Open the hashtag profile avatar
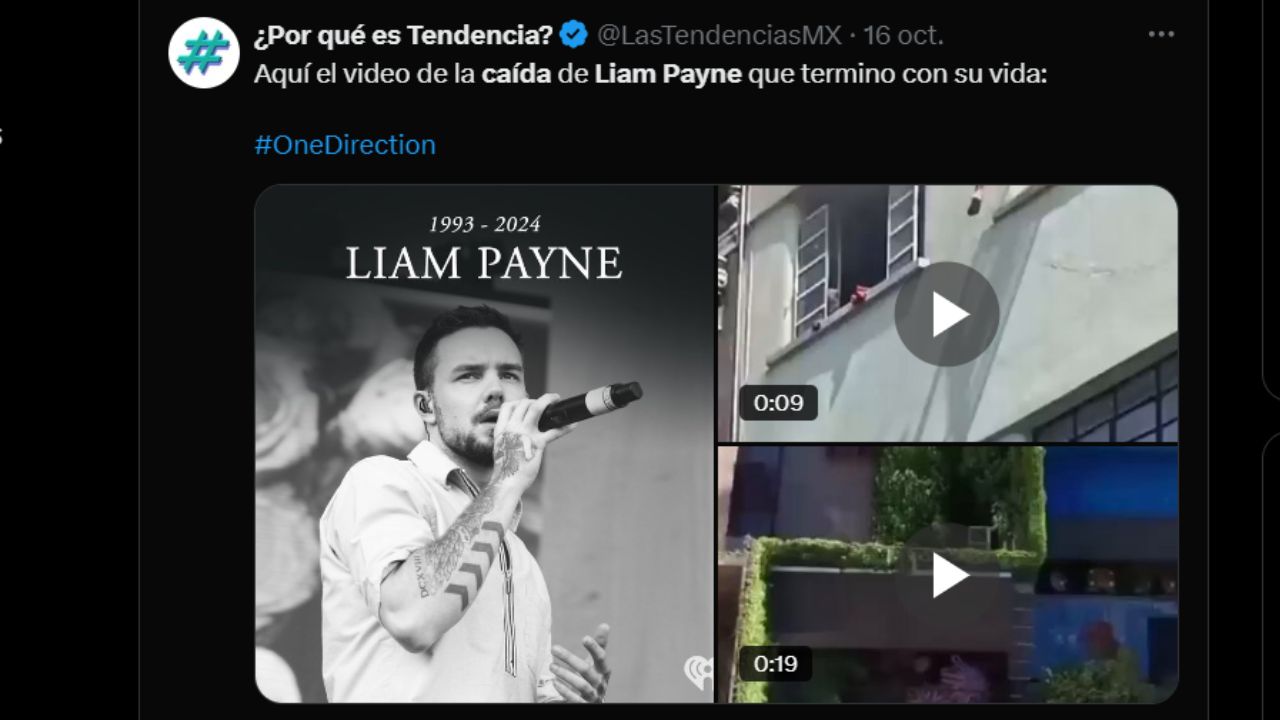Image resolution: width=1280 pixels, height=720 pixels. tap(204, 53)
